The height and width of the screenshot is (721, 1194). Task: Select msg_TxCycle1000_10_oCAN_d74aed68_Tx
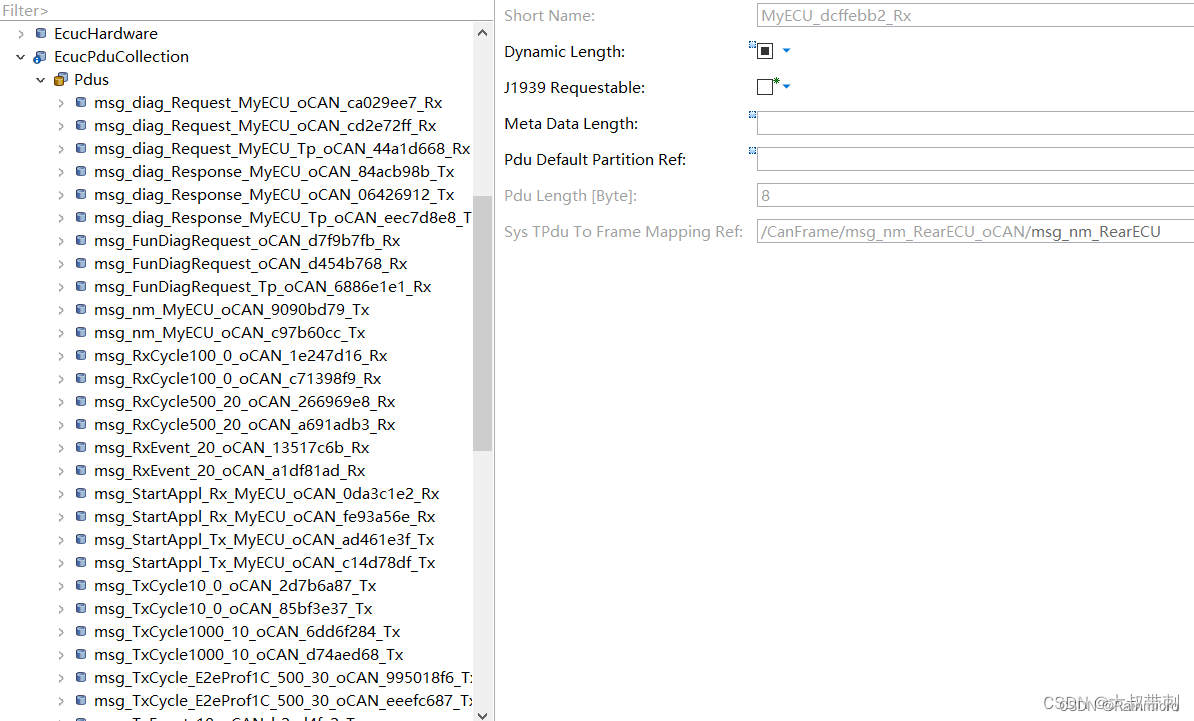(248, 655)
